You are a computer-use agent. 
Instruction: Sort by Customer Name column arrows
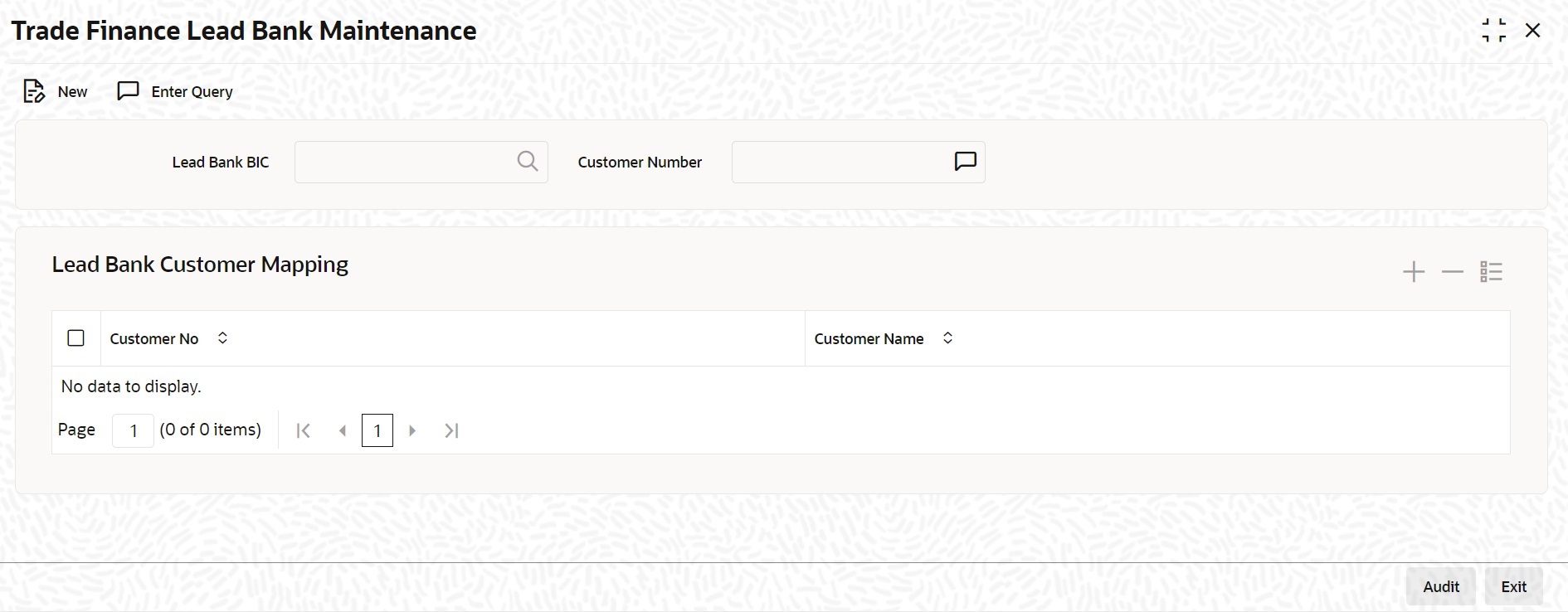[x=947, y=338]
